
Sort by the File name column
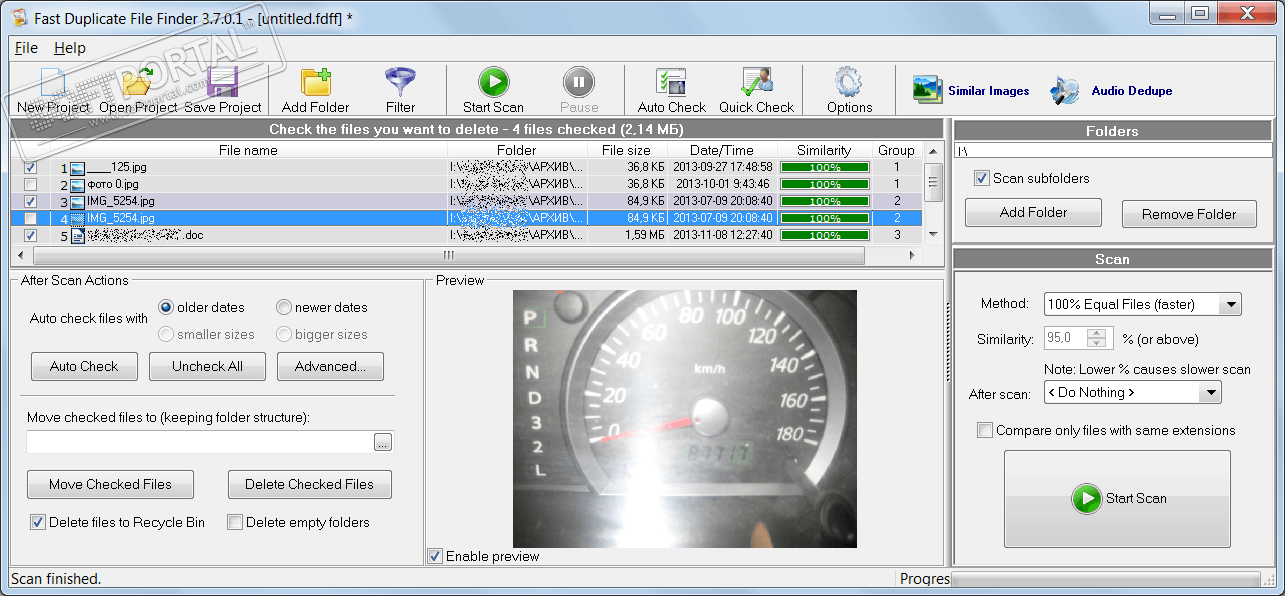click(x=248, y=150)
